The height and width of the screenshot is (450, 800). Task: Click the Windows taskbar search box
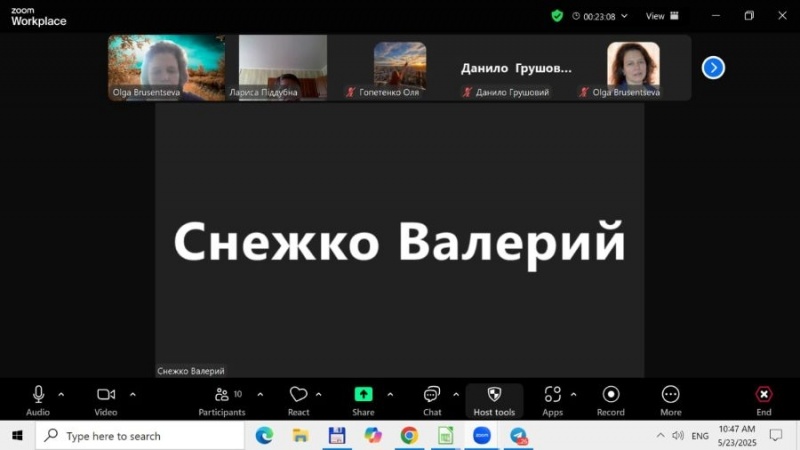click(140, 436)
